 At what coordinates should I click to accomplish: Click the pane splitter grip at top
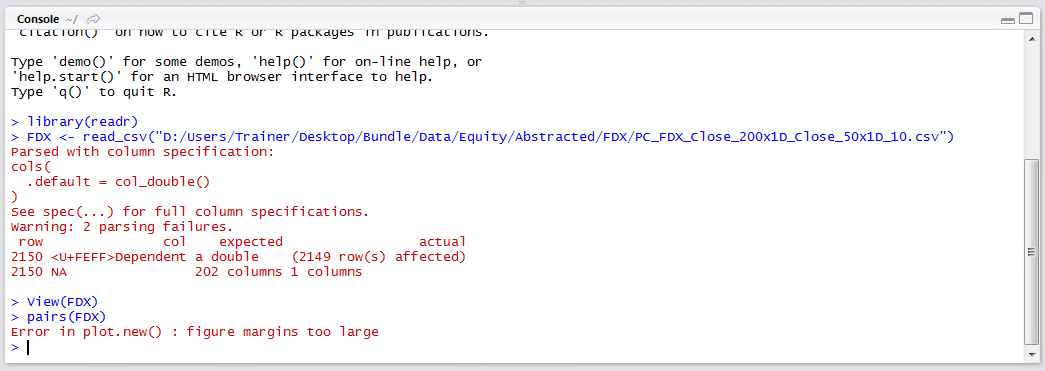(522, 3)
